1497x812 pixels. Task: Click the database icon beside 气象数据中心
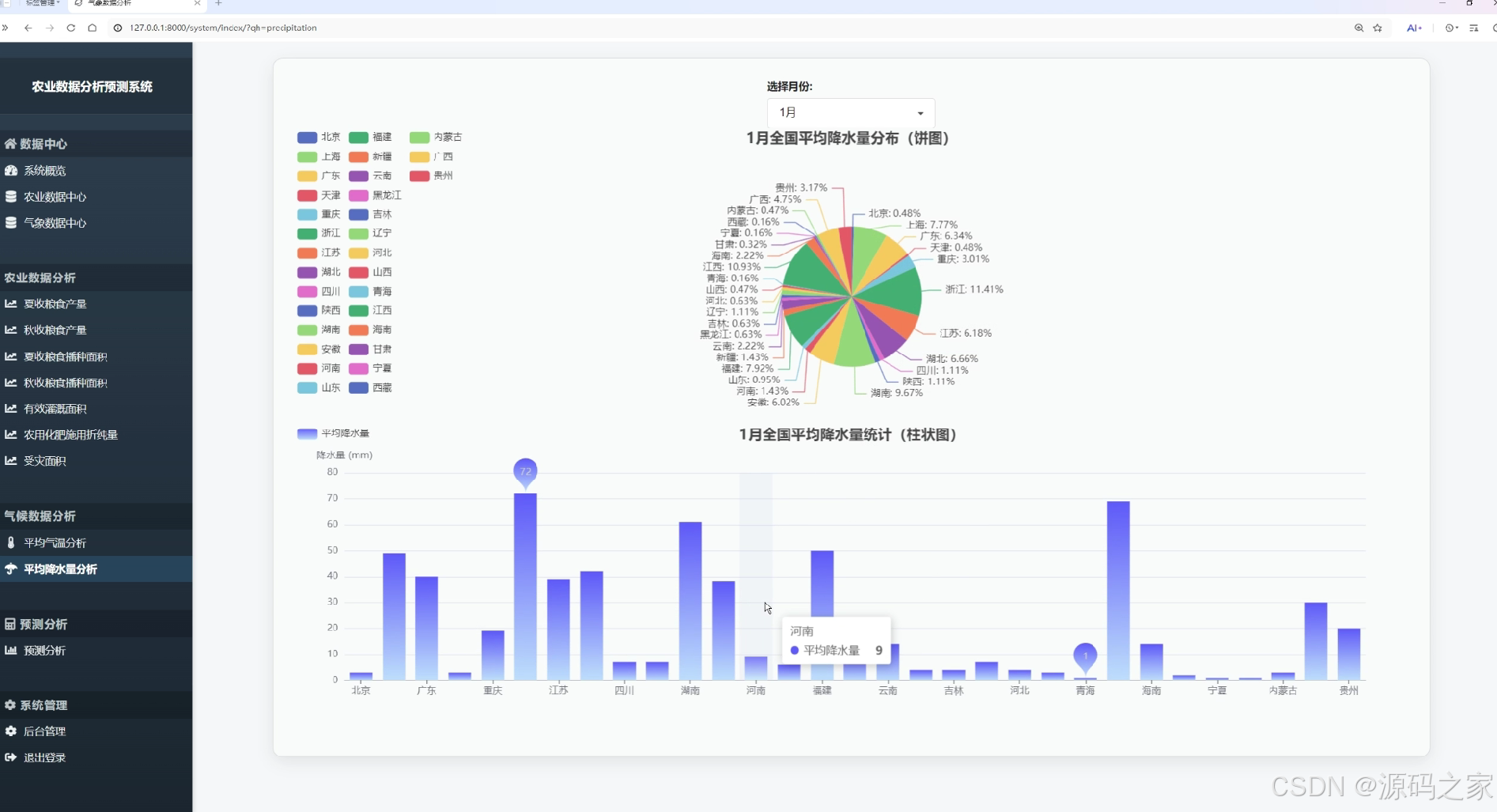pos(11,223)
